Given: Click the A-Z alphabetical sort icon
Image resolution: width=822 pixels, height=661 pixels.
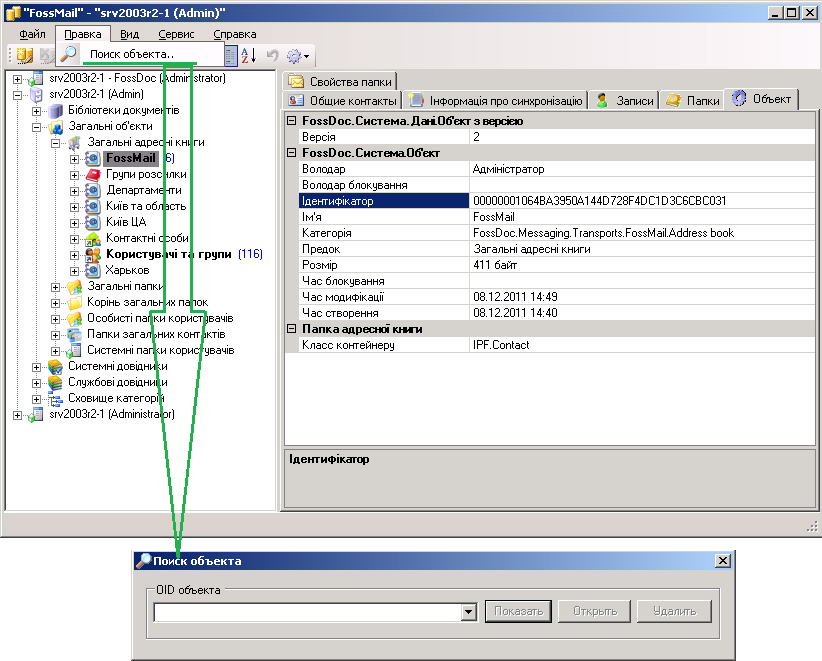Looking at the screenshot, I should 248,55.
